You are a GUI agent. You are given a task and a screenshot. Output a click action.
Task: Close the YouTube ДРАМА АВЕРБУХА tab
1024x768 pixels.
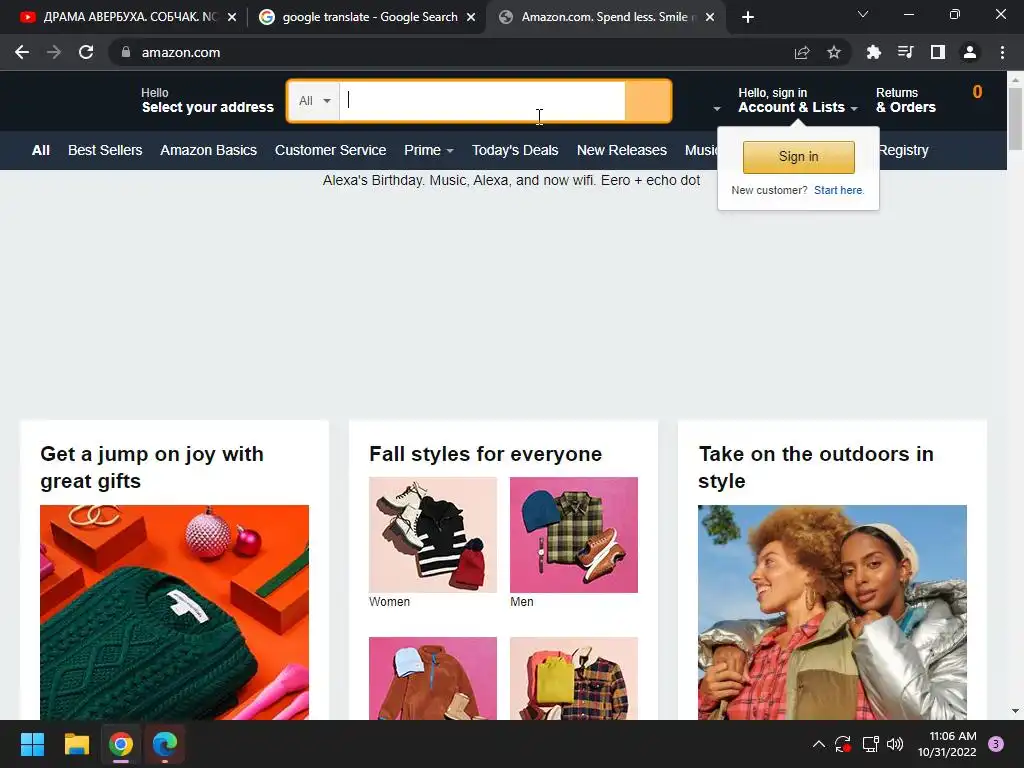[x=232, y=17]
